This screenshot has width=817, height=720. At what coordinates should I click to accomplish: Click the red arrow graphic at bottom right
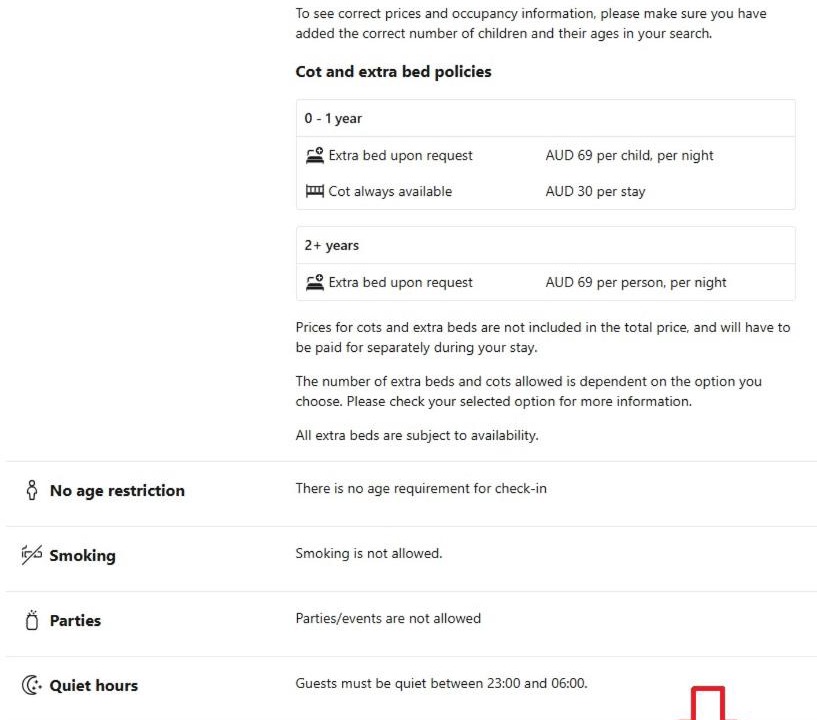point(708,703)
